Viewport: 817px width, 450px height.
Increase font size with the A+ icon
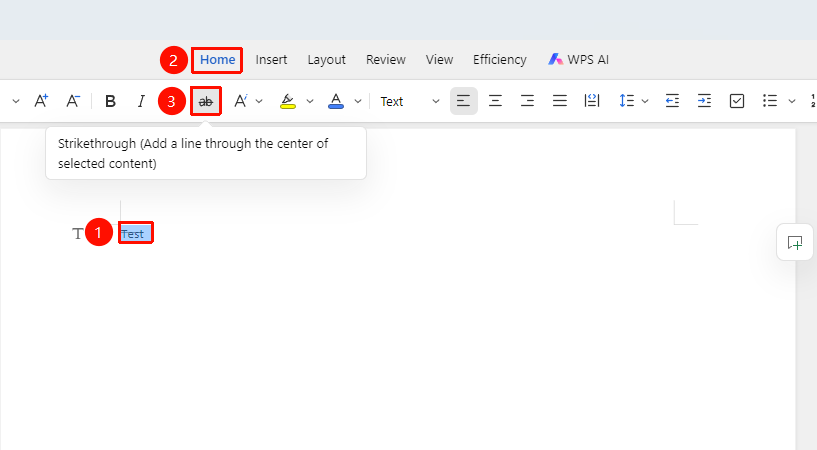tap(41, 101)
